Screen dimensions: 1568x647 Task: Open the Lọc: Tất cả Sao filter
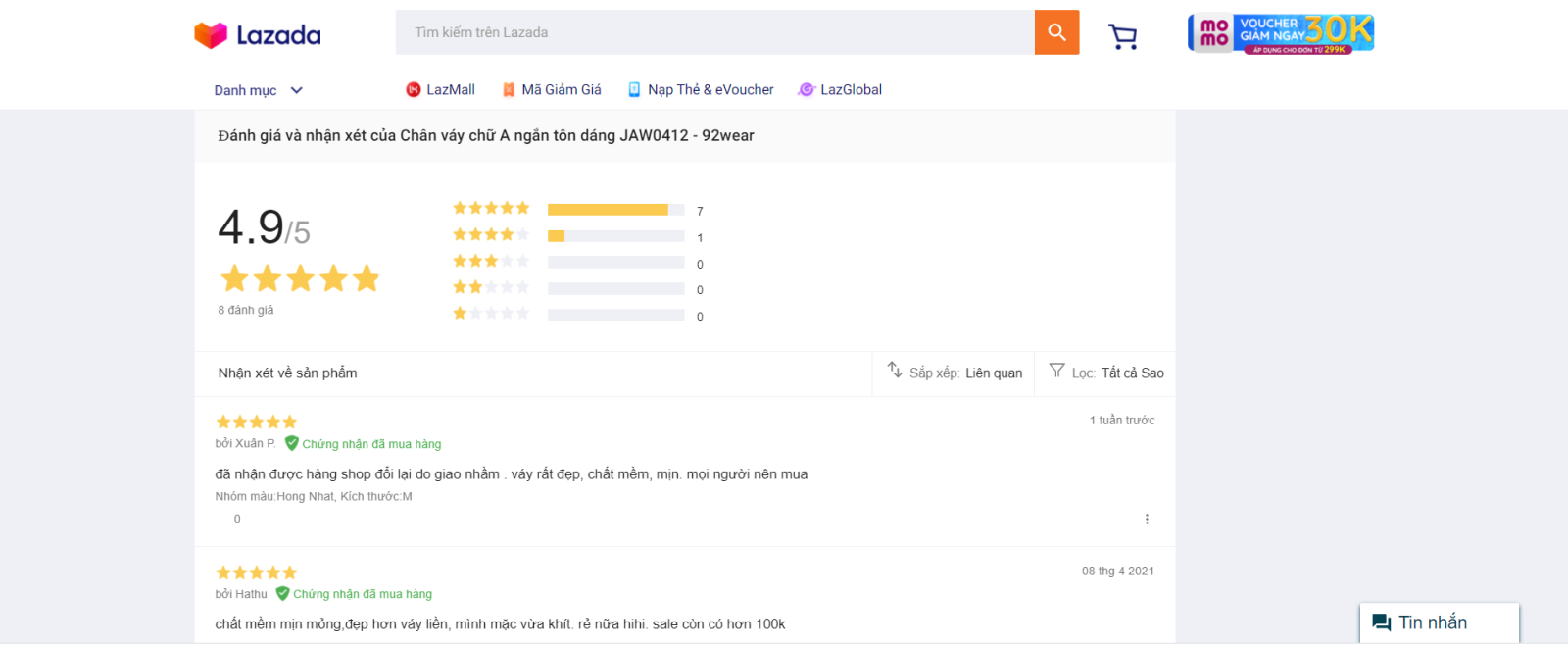(1106, 373)
